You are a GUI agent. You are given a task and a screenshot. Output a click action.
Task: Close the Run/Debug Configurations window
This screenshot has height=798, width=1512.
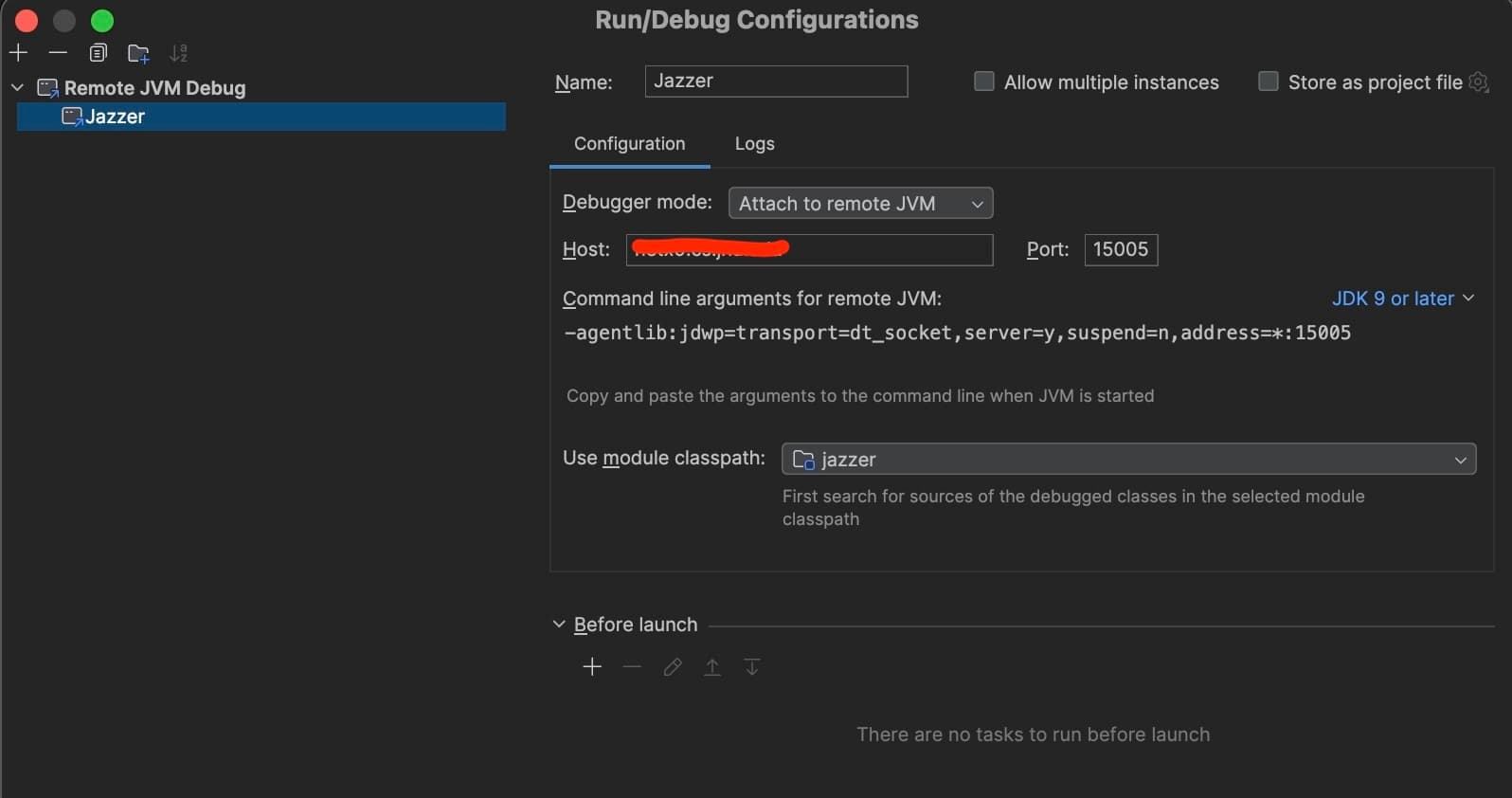pos(27,20)
